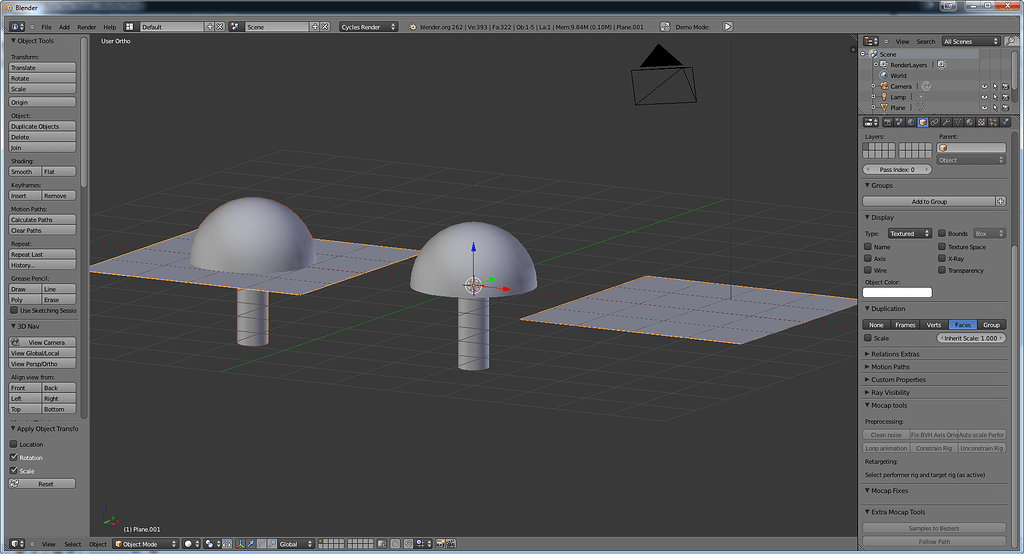Open the World properties tab icon
Viewport: 1024px width, 554px height.
911,122
